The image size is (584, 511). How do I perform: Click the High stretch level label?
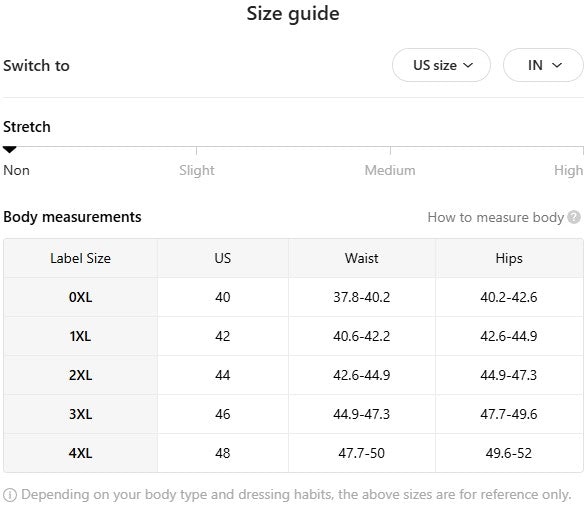pos(568,171)
